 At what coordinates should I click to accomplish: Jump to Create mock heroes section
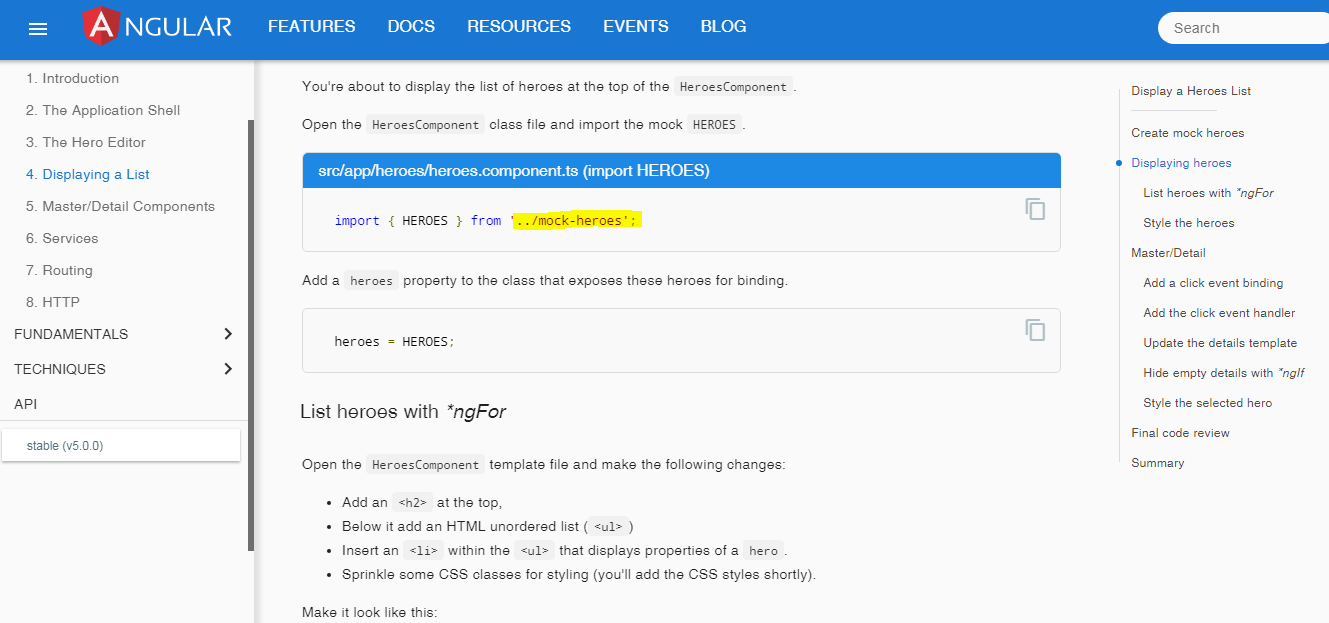click(x=1187, y=132)
